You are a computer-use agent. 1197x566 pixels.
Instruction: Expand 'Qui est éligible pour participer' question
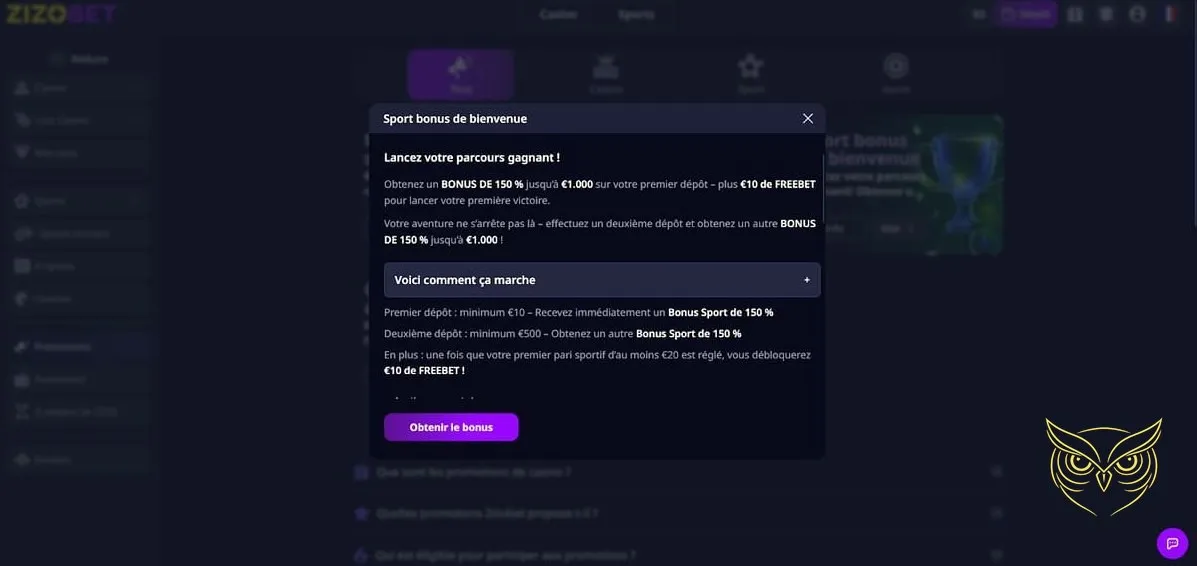(x=505, y=555)
